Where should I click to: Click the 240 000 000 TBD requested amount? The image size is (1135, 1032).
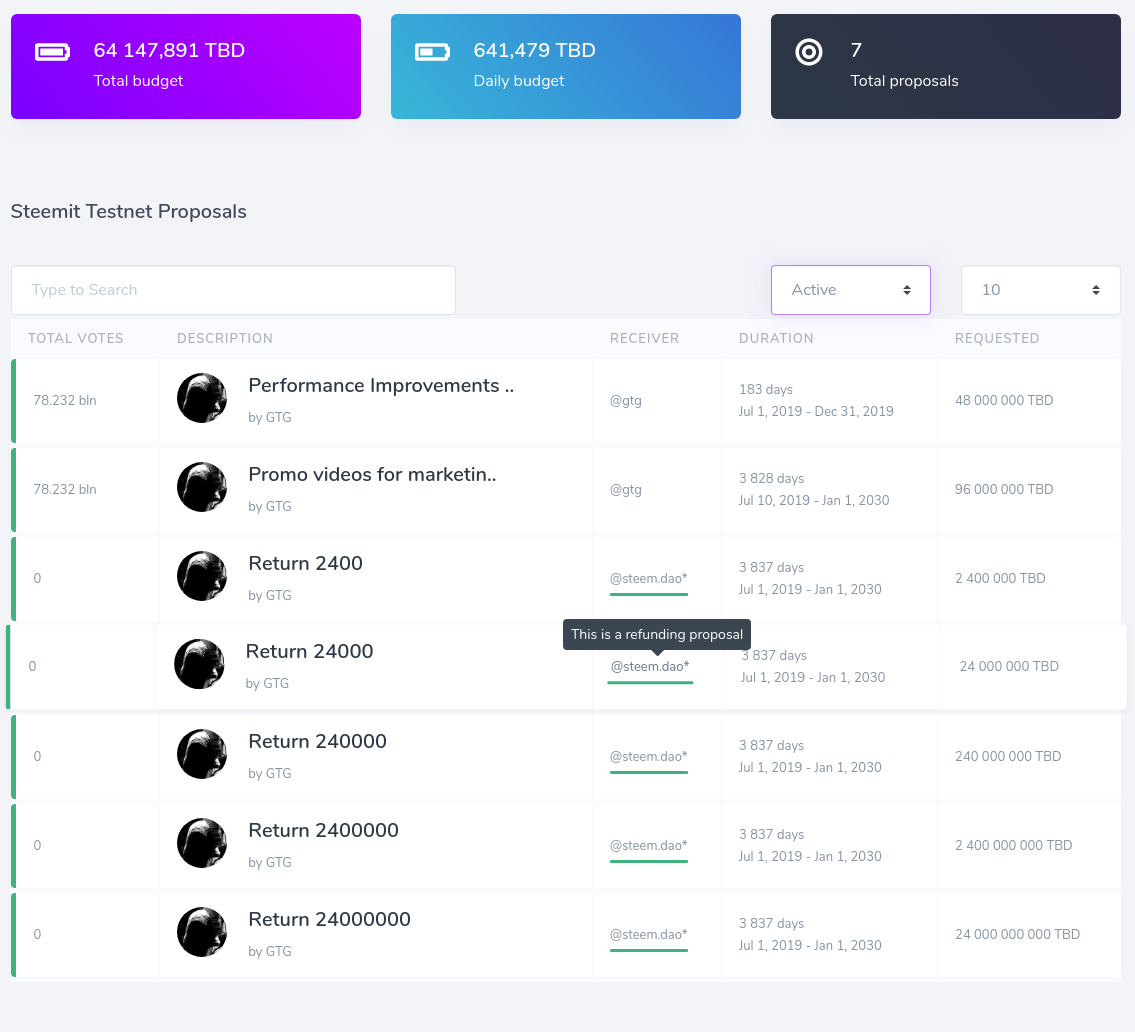1008,757
